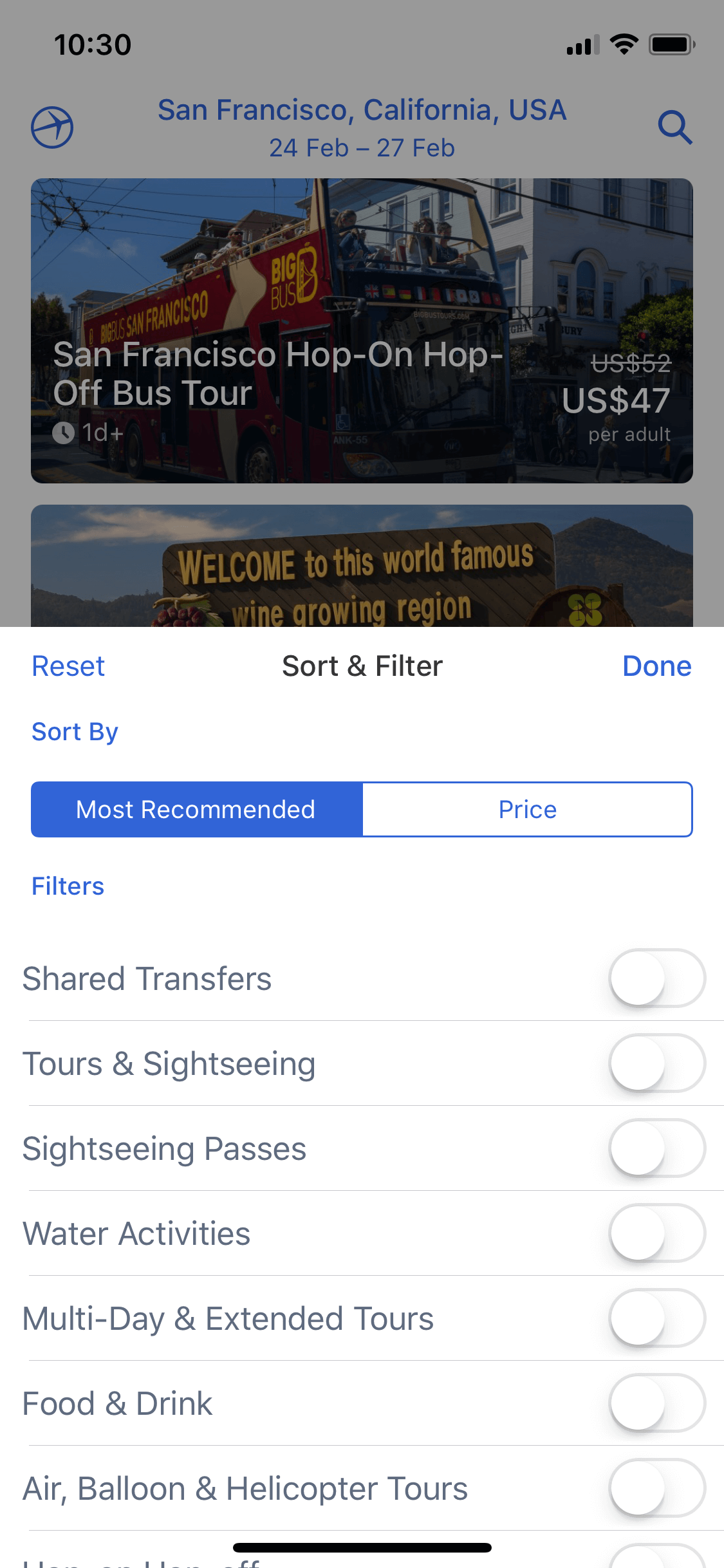The width and height of the screenshot is (724, 1568).
Task: Tap the airplane icon at top left
Action: 52,127
